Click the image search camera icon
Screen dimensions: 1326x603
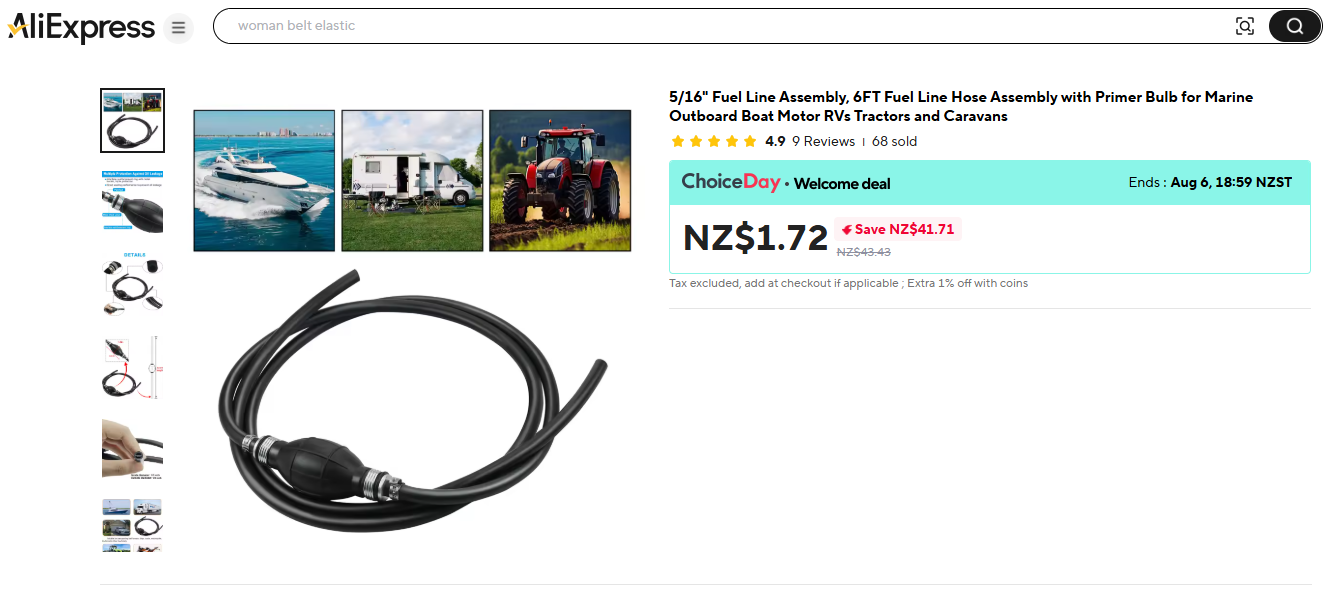point(1245,26)
